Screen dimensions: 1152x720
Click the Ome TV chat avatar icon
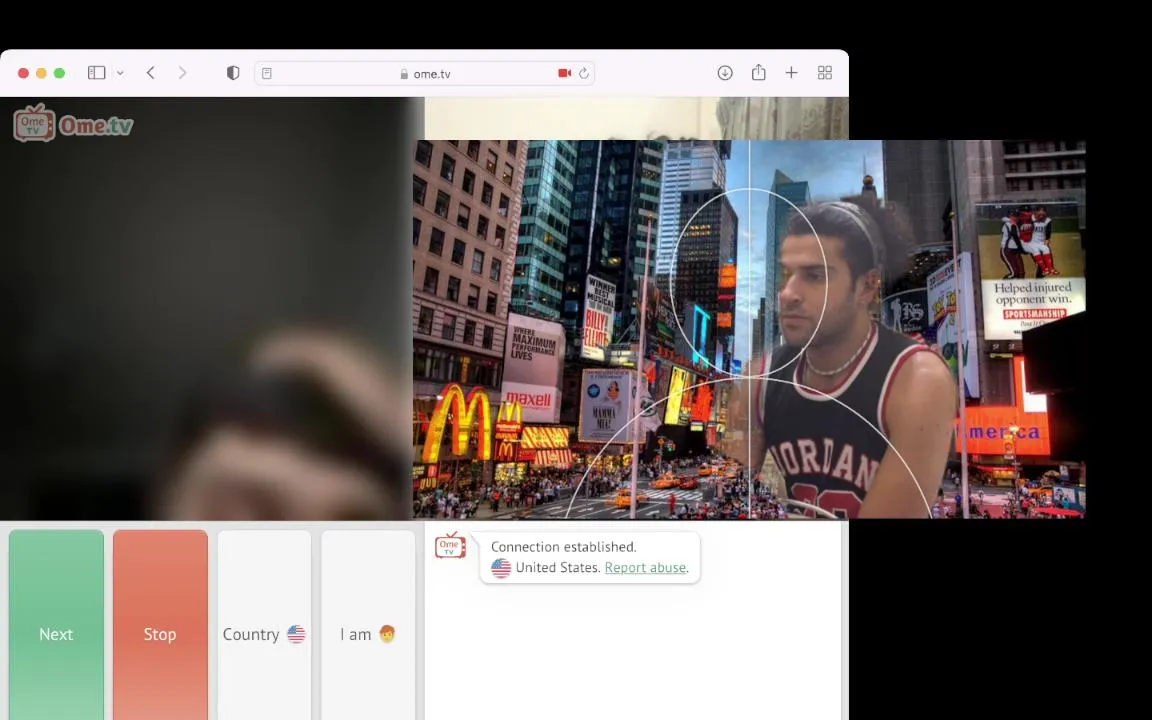[x=450, y=546]
